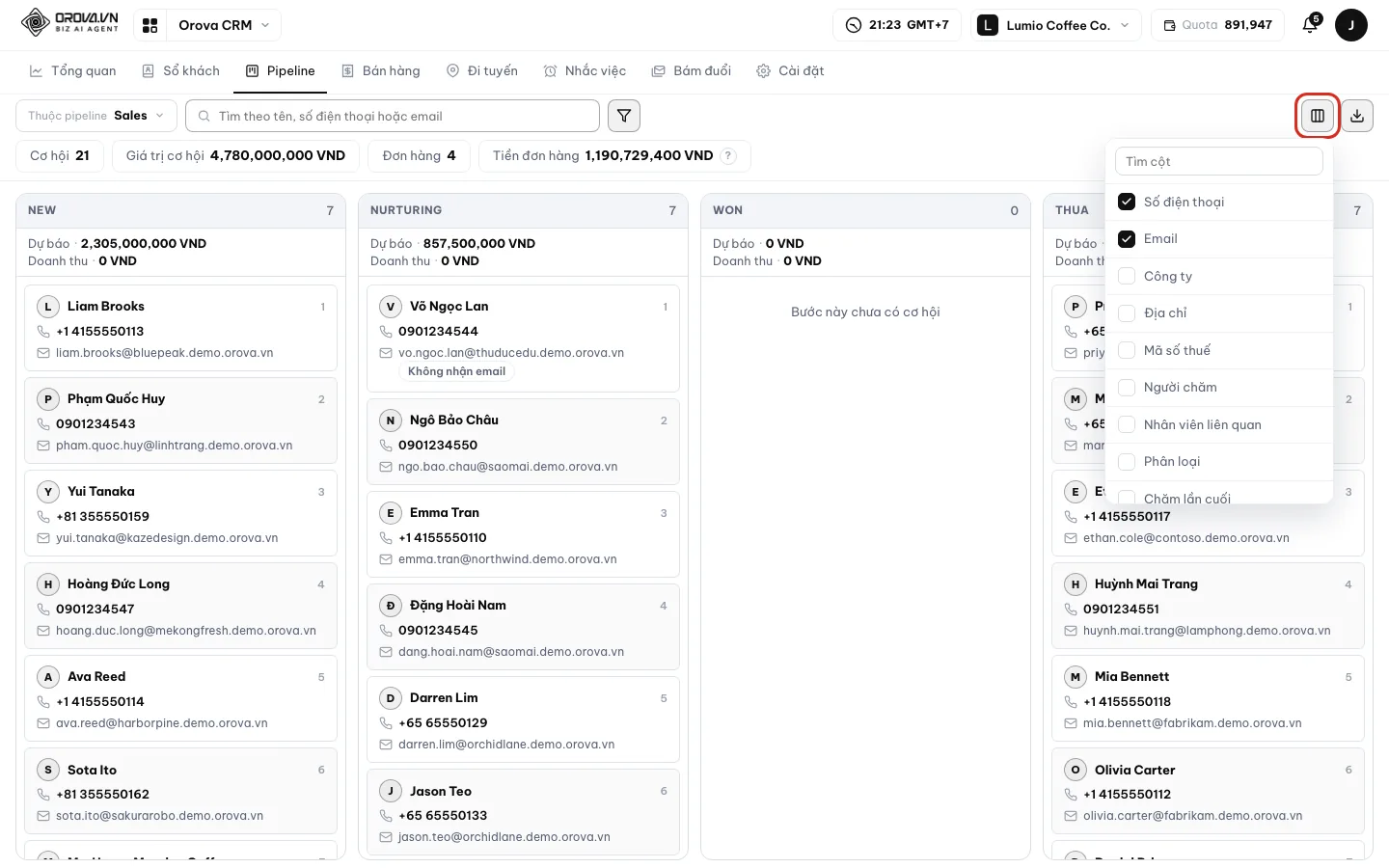Click the Không nhận email tag
This screenshot has height=868, width=1389.
456,372
